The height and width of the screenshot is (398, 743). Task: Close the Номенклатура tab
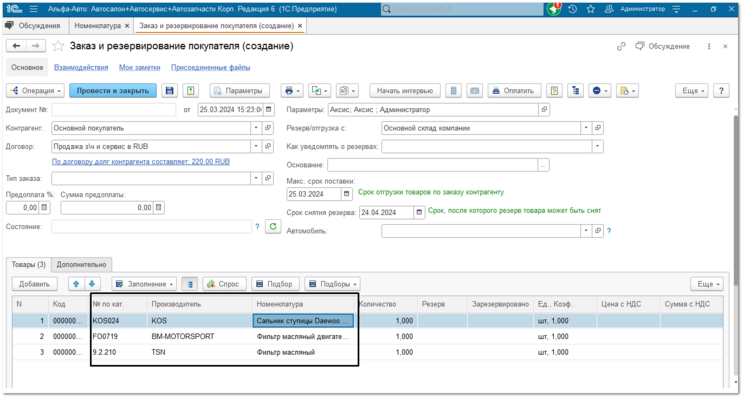127,26
